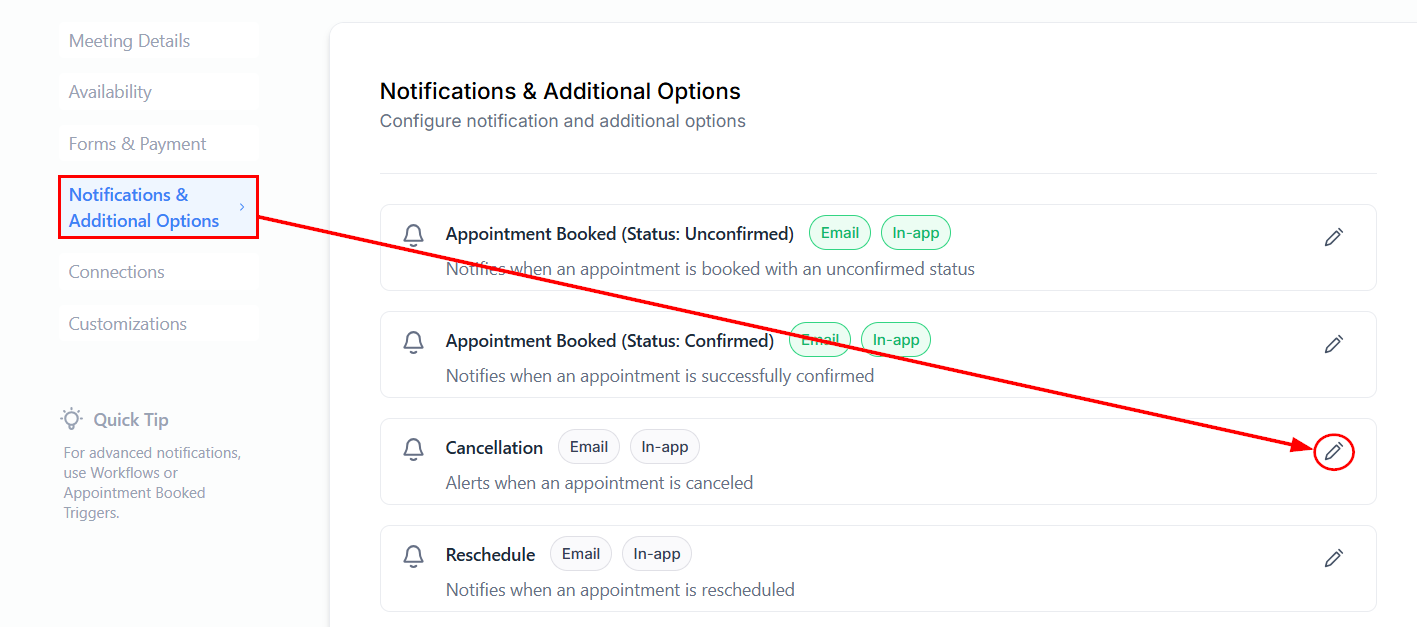Image resolution: width=1417 pixels, height=627 pixels.
Task: Switch to the Availability tab
Action: point(110,92)
